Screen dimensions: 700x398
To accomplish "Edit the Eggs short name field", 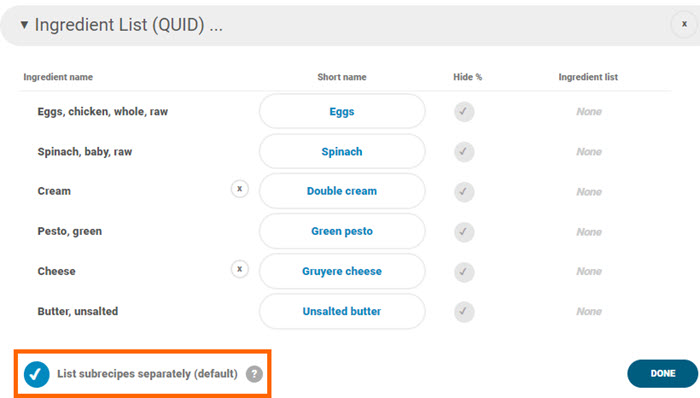I will [342, 112].
